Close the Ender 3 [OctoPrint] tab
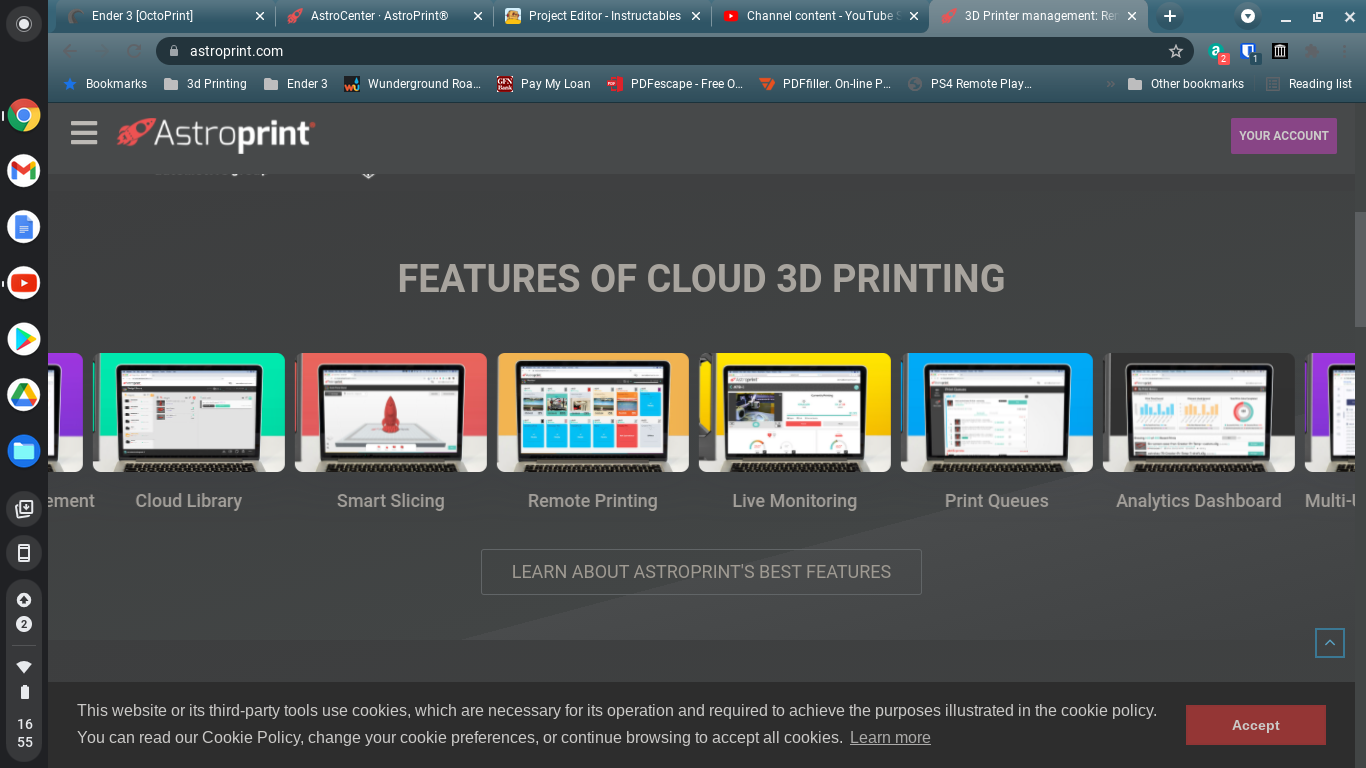1366x768 pixels. 260,16
